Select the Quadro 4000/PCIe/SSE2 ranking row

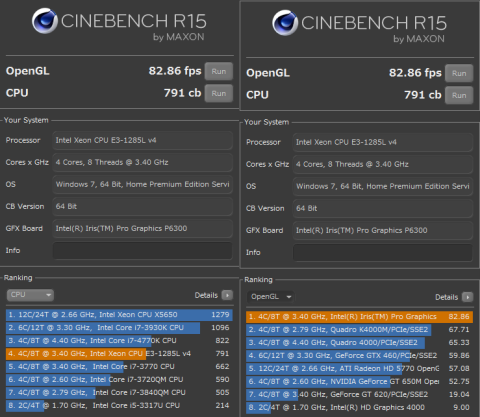pyautogui.click(x=359, y=343)
